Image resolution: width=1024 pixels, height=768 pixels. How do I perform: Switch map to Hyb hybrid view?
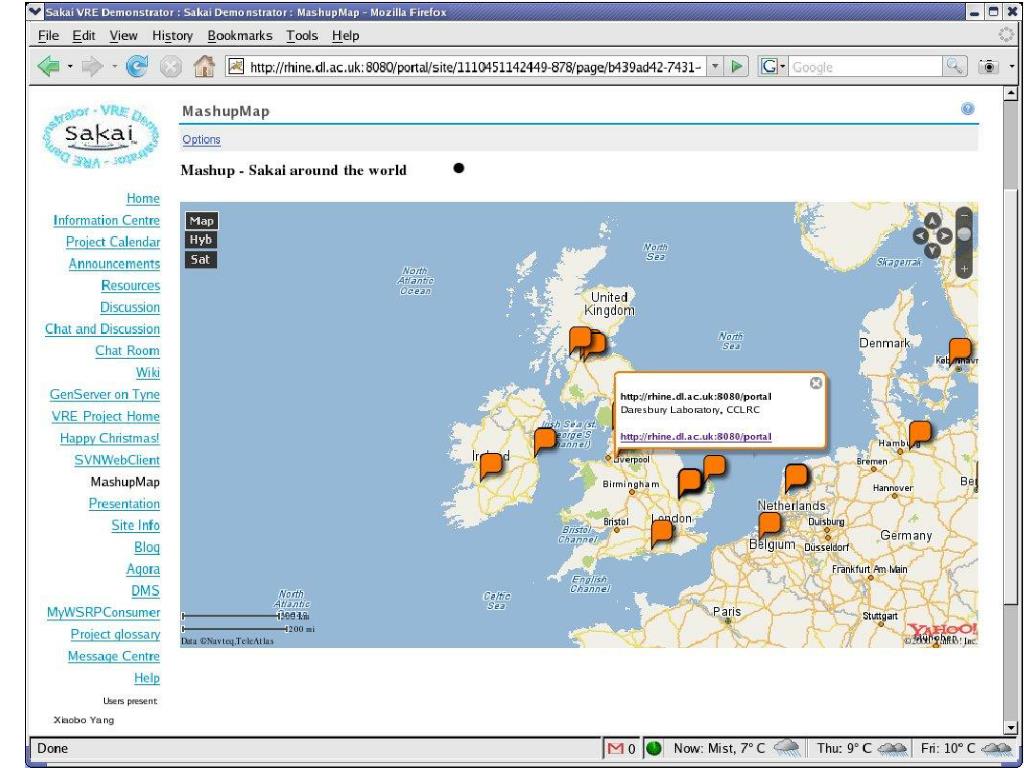[200, 240]
